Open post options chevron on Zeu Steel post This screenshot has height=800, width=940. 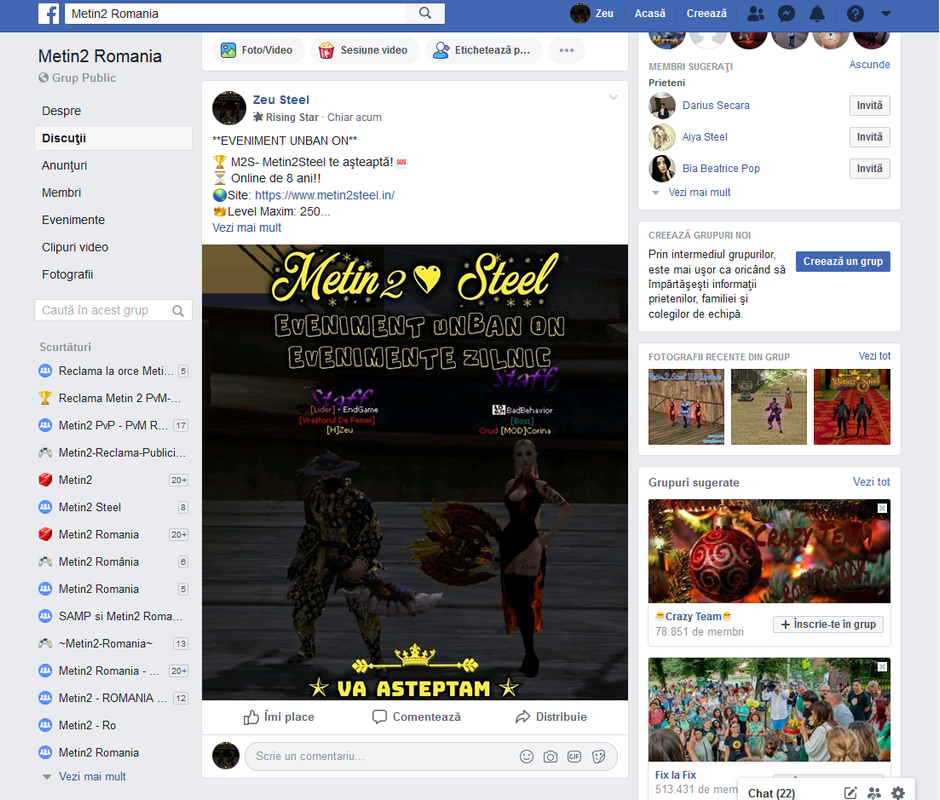coord(613,97)
